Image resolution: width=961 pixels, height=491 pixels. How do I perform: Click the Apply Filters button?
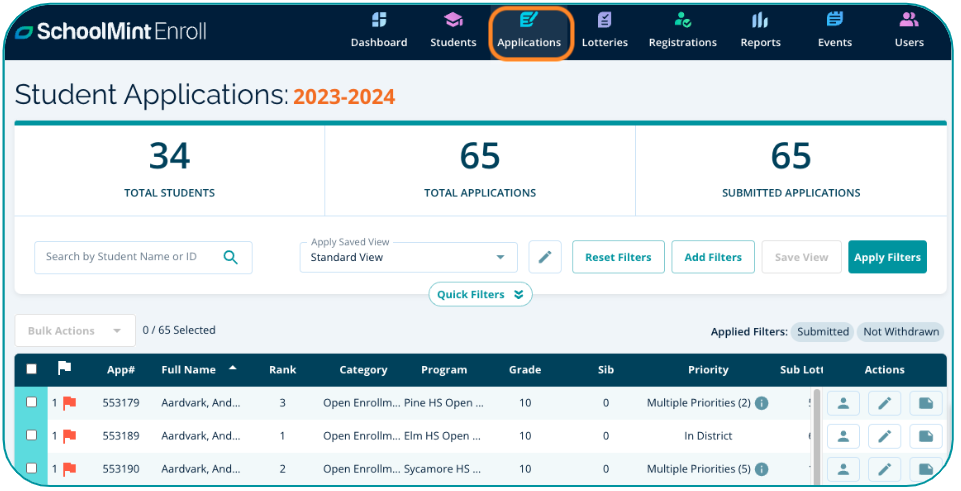[x=886, y=257]
